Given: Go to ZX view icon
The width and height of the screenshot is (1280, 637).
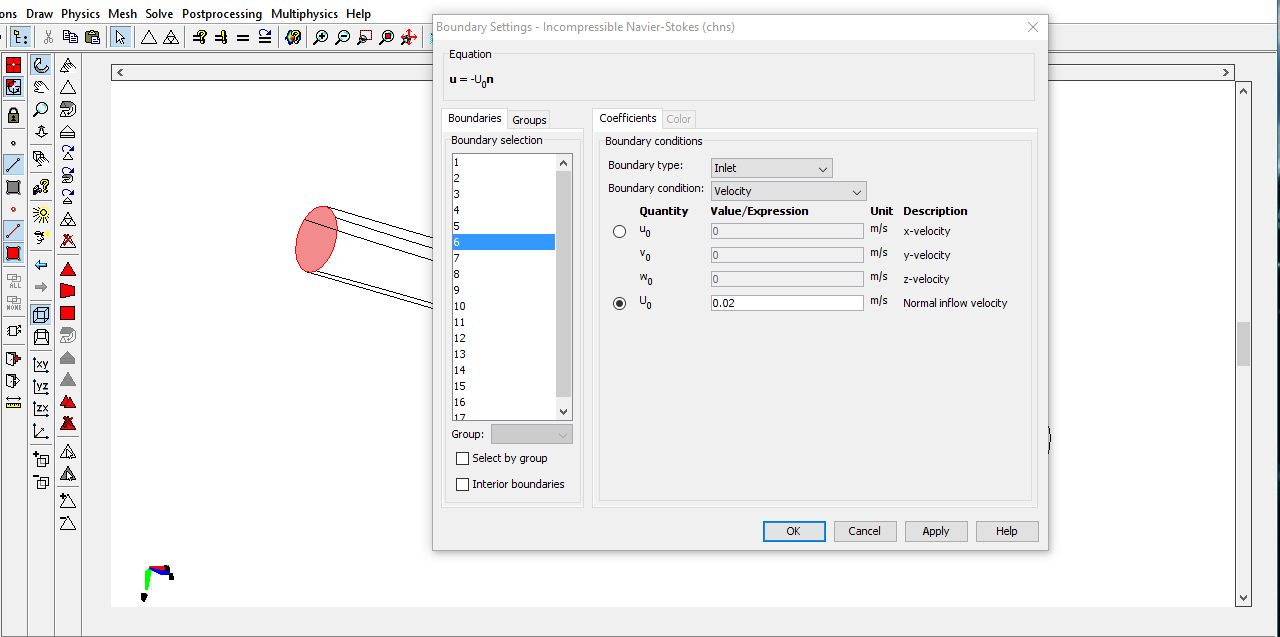Looking at the screenshot, I should [41, 409].
